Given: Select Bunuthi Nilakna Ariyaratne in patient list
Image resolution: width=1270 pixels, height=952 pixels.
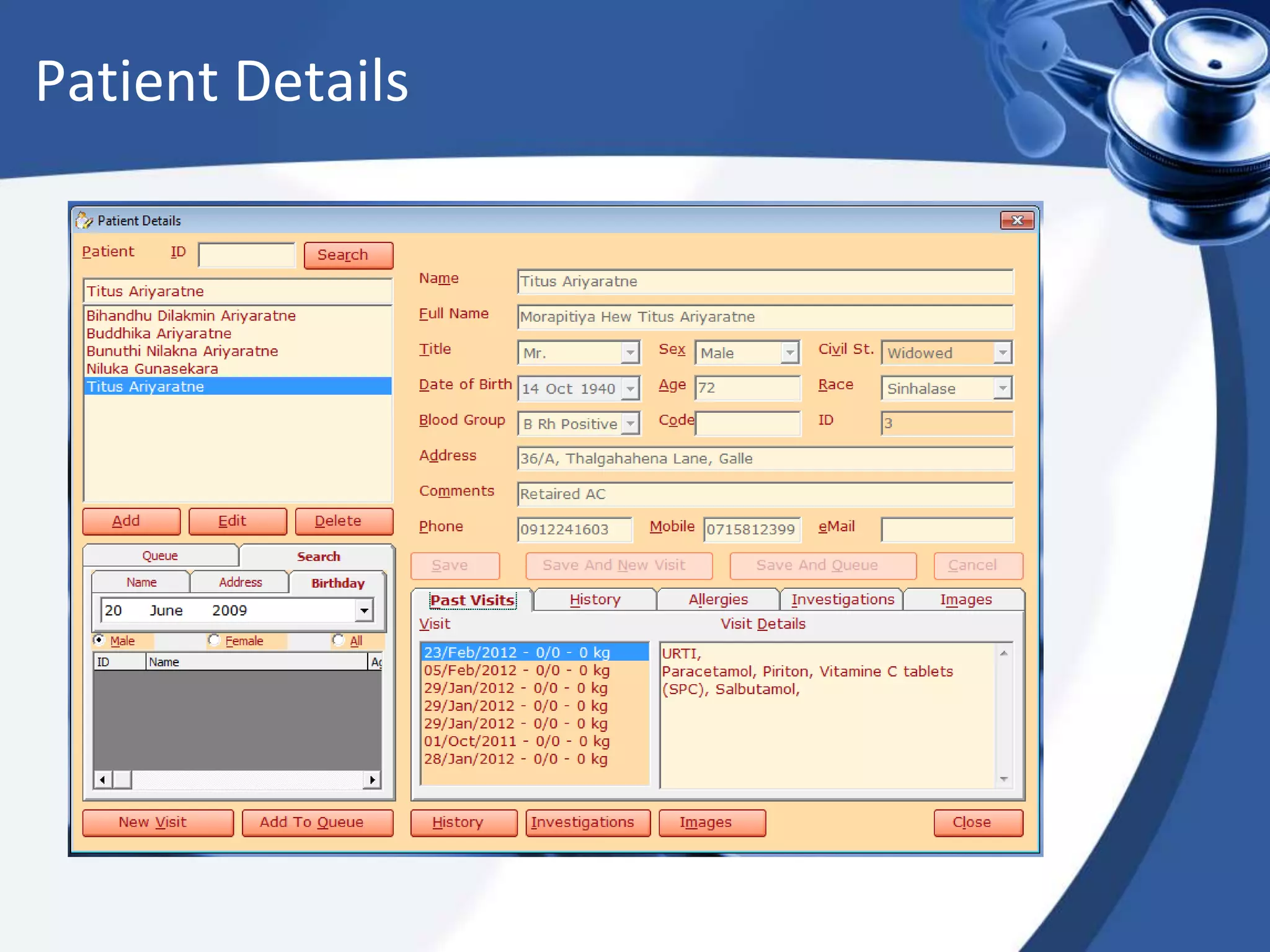Looking at the screenshot, I should [x=238, y=351].
